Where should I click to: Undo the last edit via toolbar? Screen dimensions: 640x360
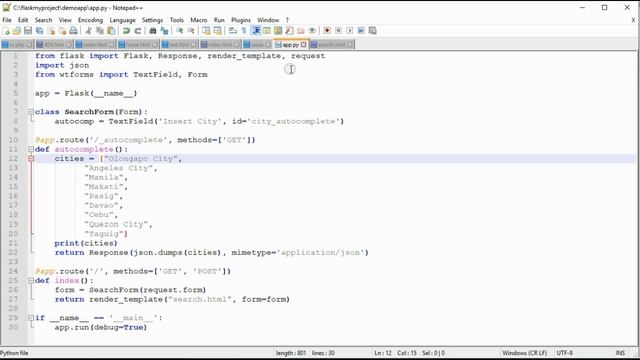[x=126, y=31]
